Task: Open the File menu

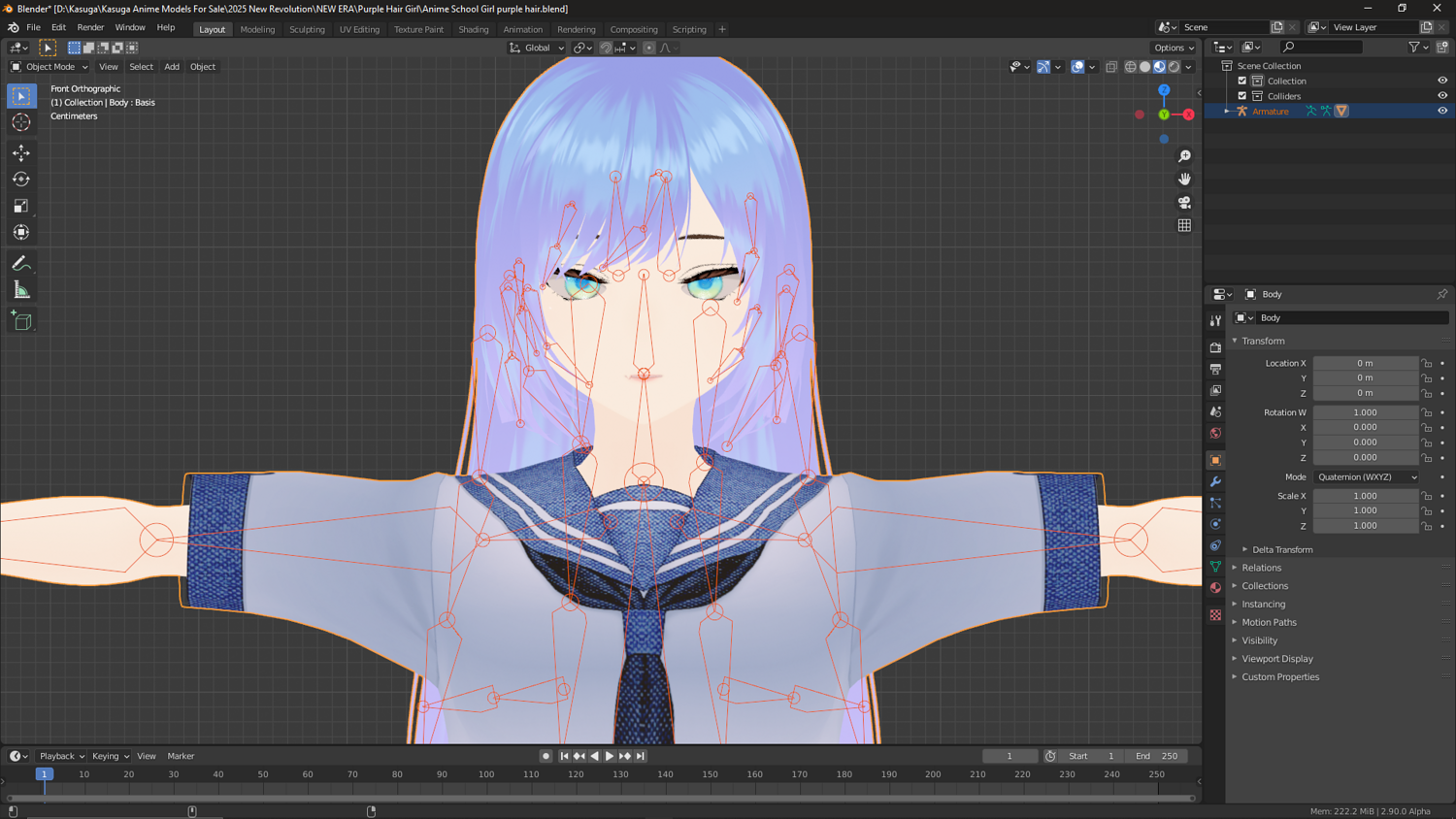Action: [33, 27]
